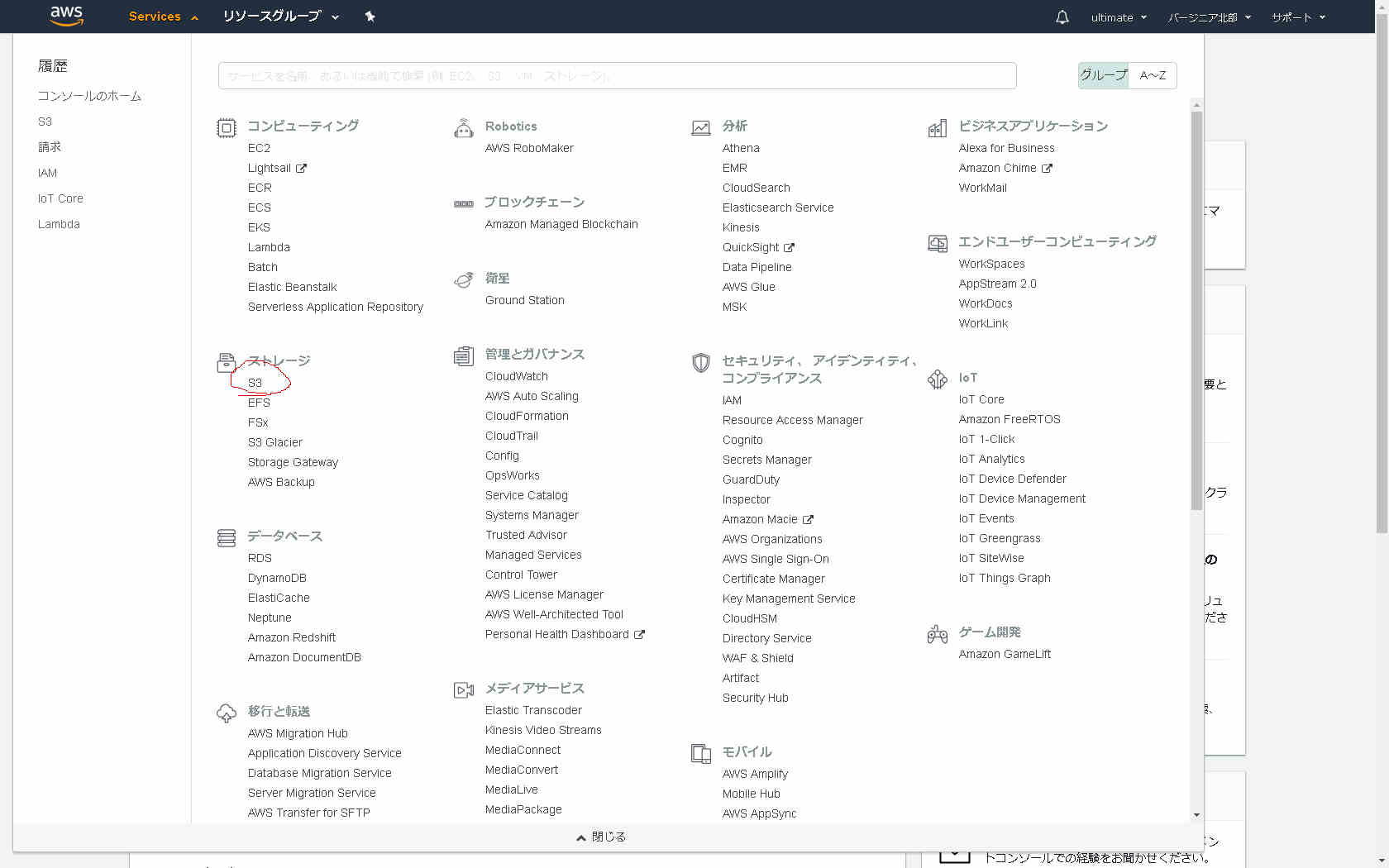This screenshot has height=868, width=1389.
Task: Switch service view to グループ
Action: (1104, 75)
